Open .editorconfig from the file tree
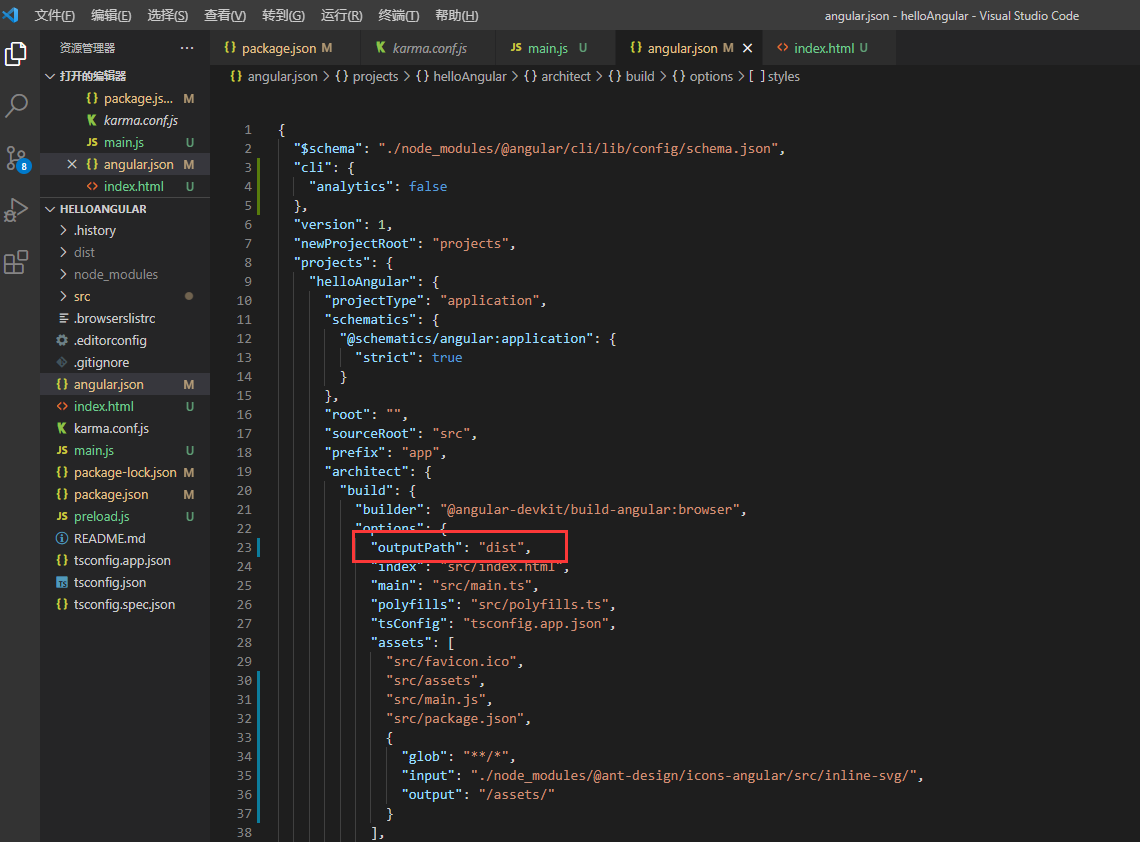 (125, 340)
